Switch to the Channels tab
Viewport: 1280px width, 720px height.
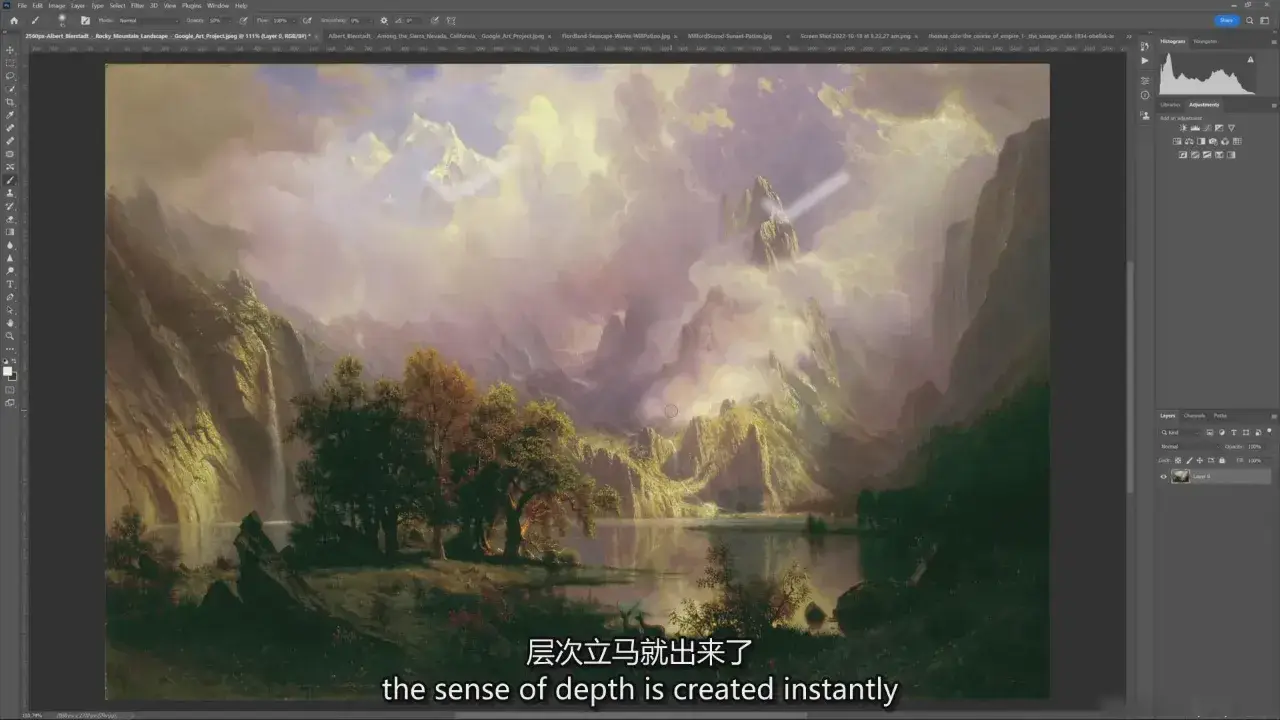tap(1194, 416)
